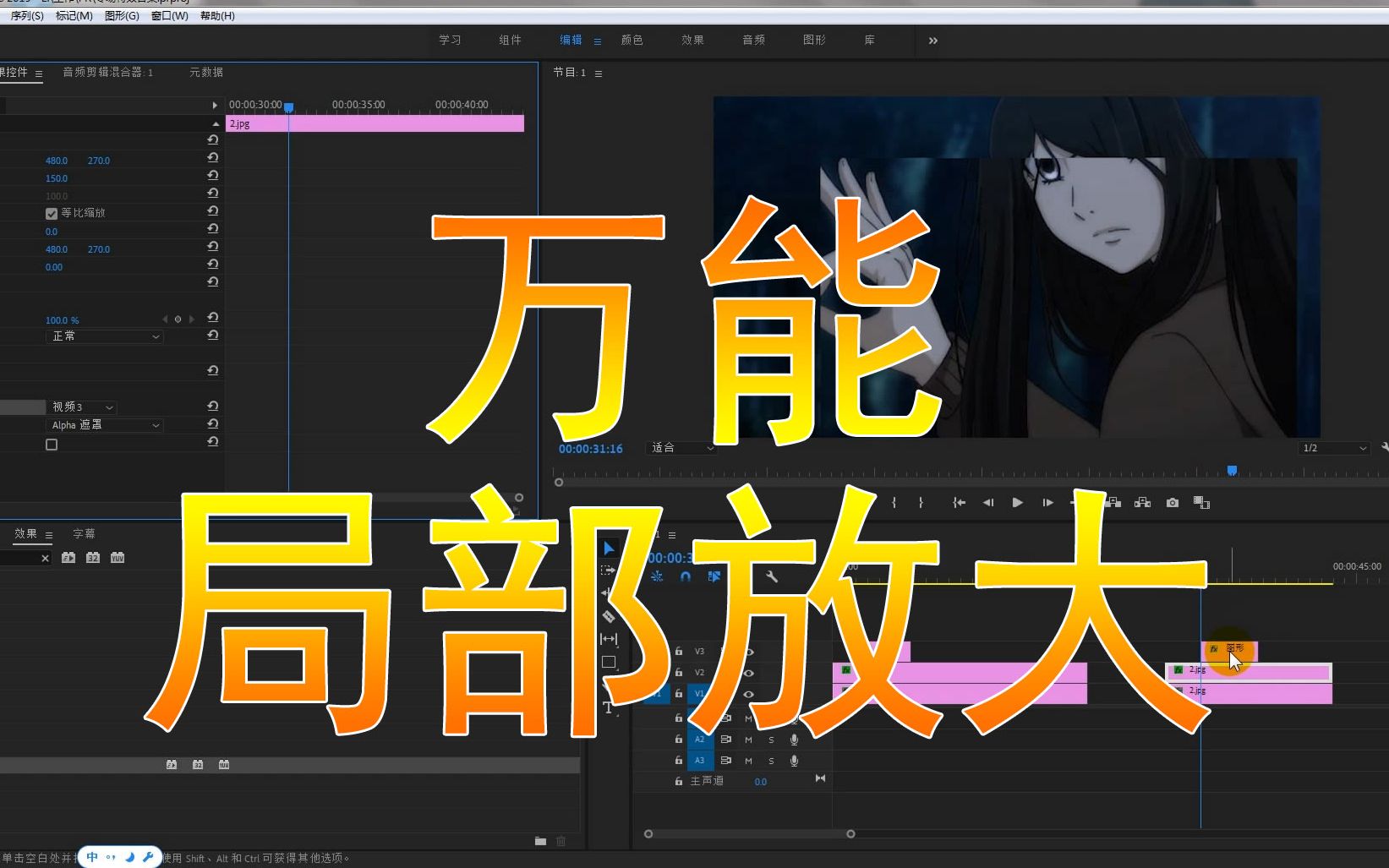Click Mark In button in program monitor

(894, 502)
